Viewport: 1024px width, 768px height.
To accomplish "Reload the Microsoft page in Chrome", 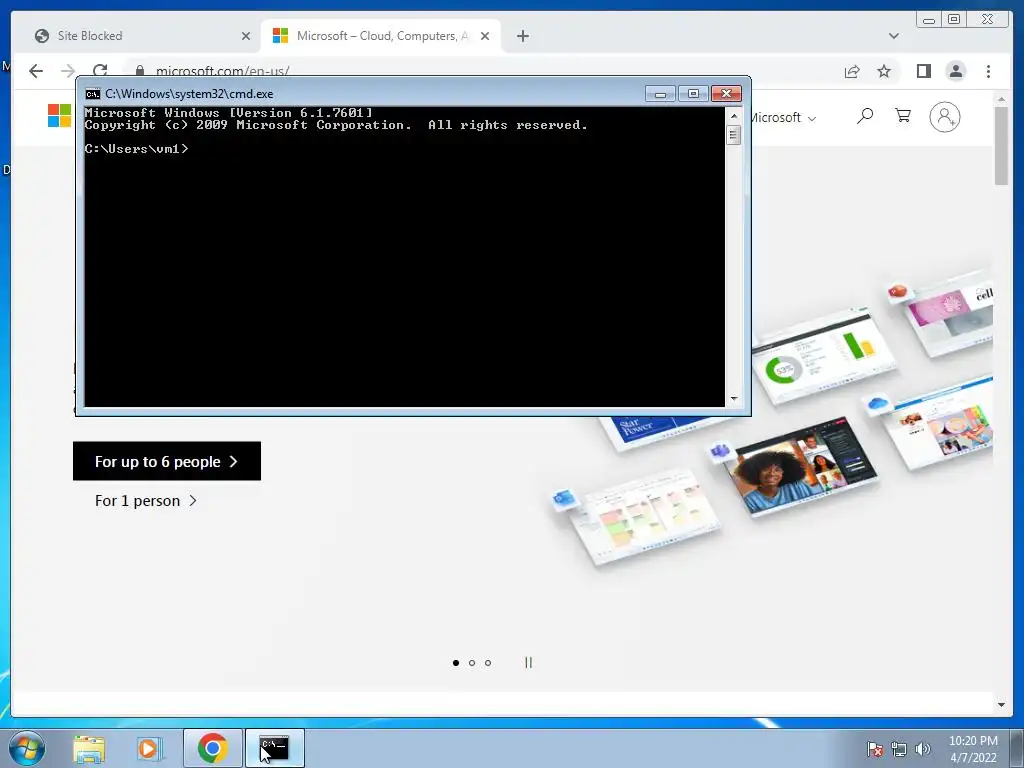I will click(100, 71).
